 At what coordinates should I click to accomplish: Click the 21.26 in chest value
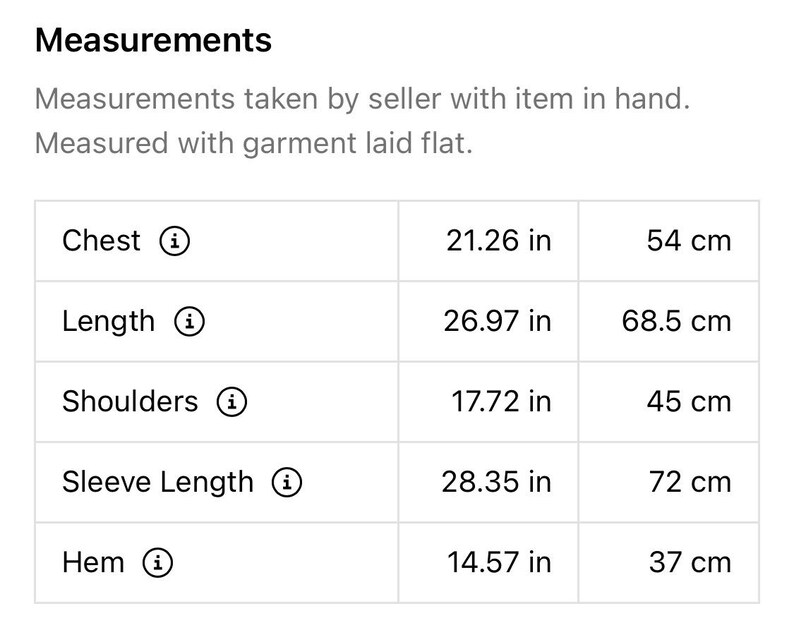coord(499,241)
